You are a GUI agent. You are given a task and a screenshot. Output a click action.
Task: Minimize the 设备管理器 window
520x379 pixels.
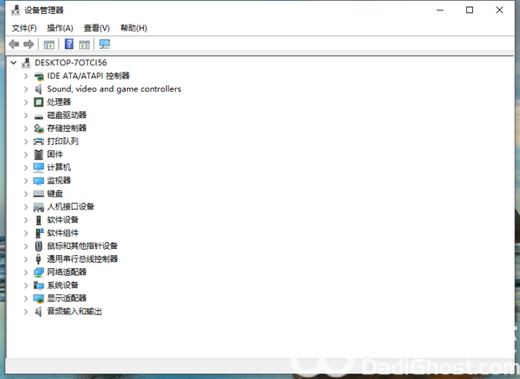coord(440,10)
